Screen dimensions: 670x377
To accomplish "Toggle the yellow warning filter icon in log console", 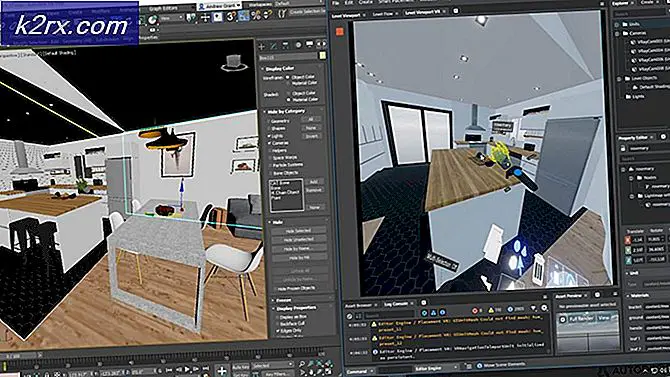I will click(491, 309).
